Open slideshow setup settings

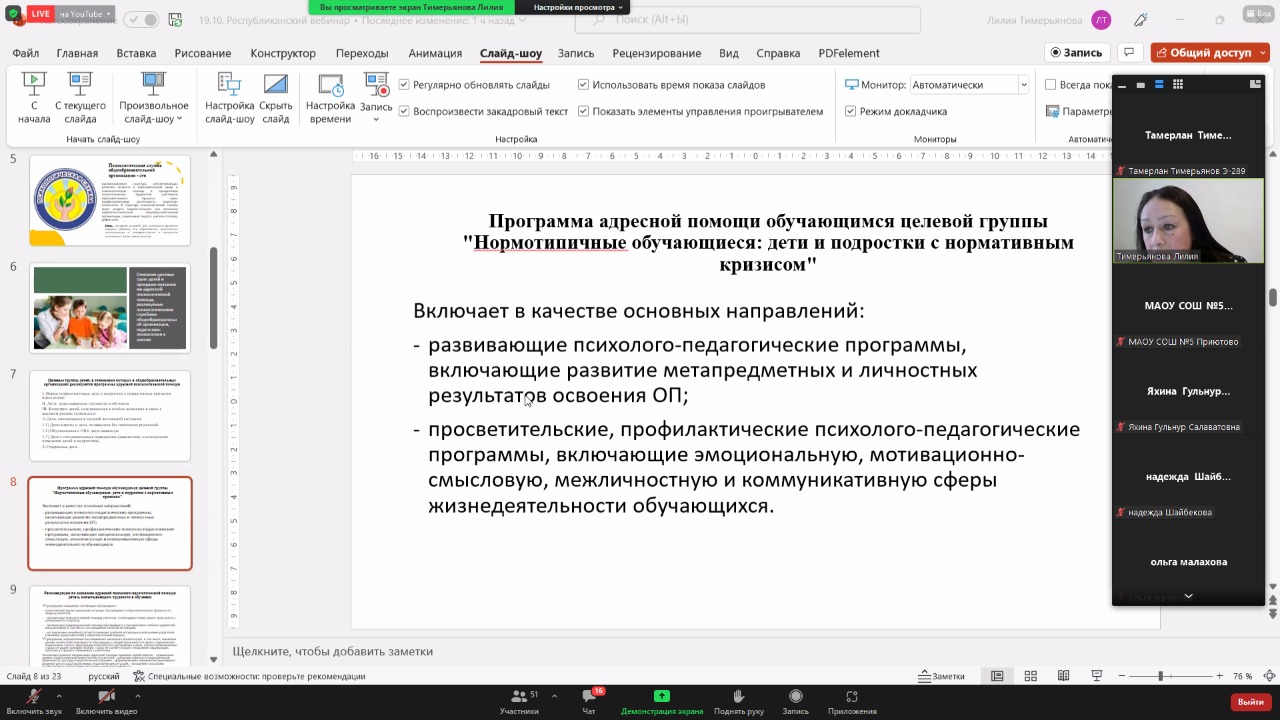[x=229, y=98]
